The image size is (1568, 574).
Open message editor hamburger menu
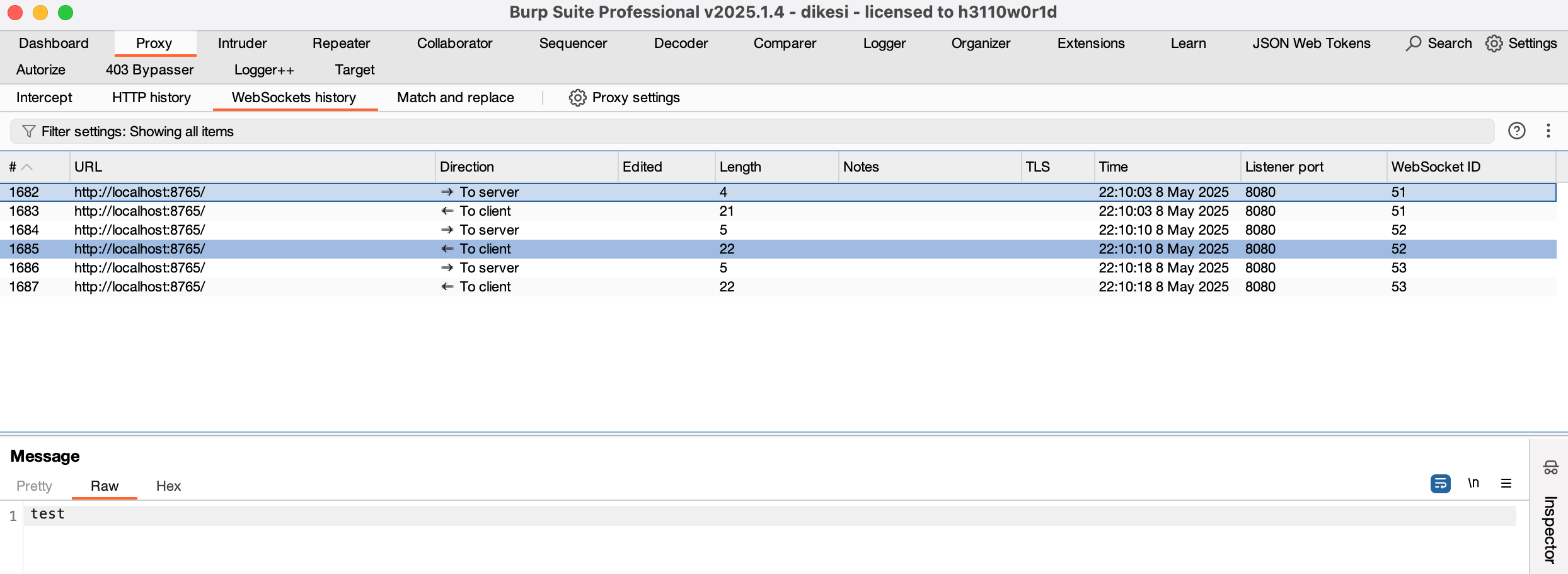pos(1506,483)
